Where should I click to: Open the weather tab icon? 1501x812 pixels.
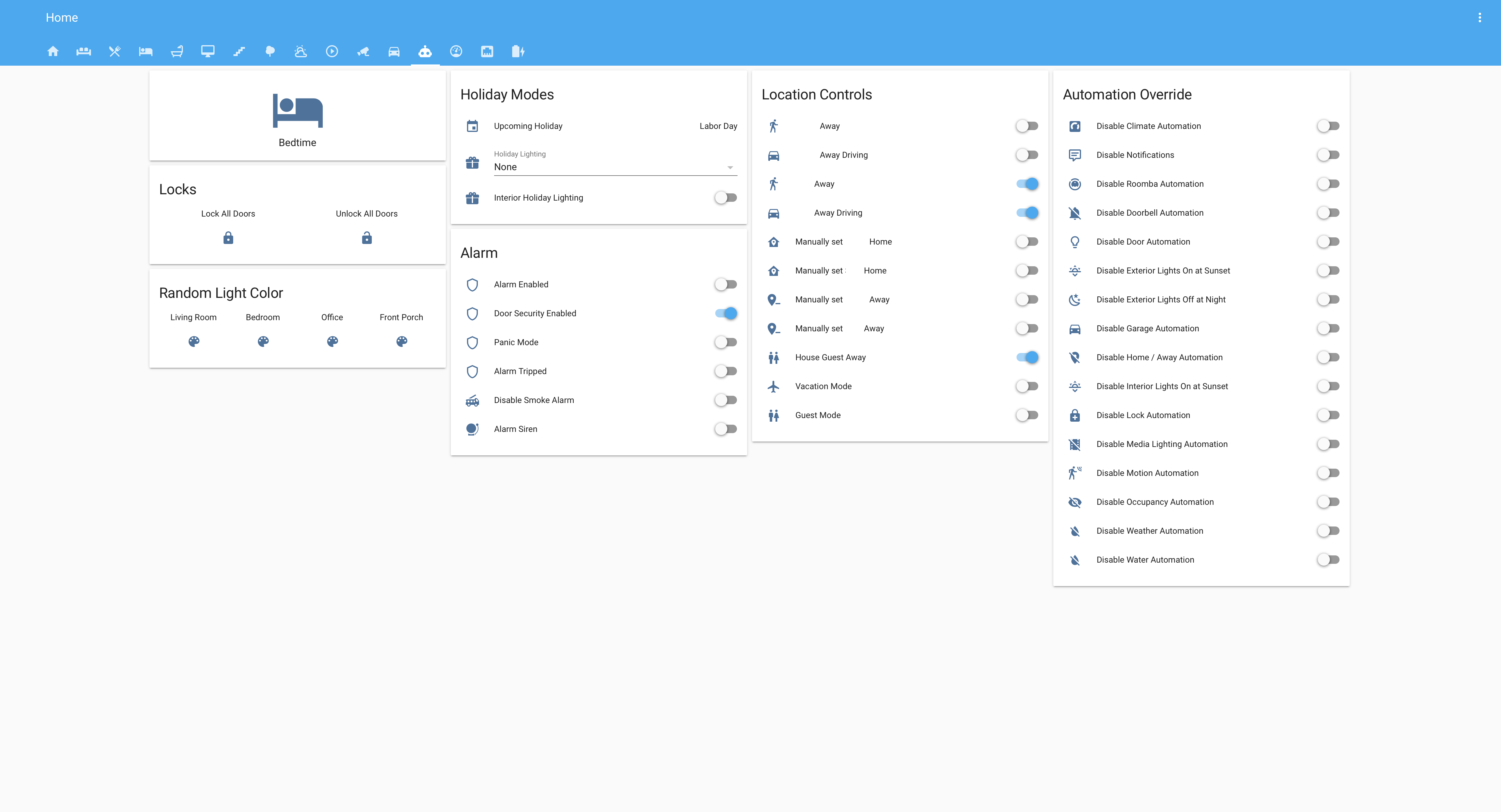[x=301, y=51]
